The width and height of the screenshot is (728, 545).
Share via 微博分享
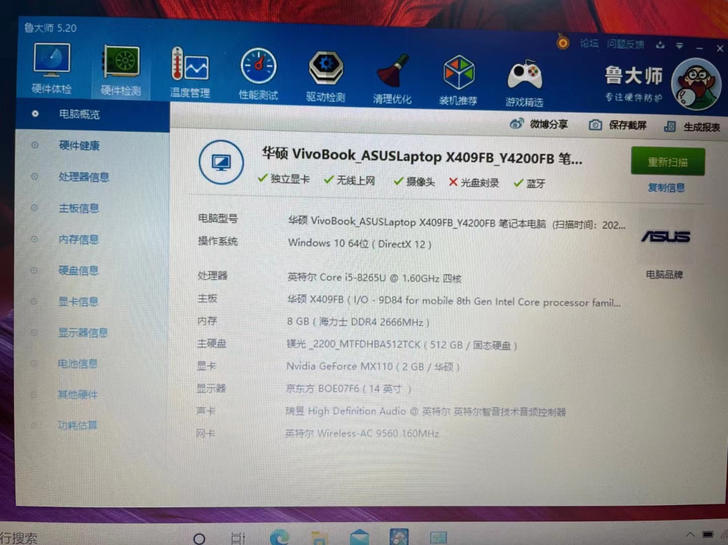[539, 124]
